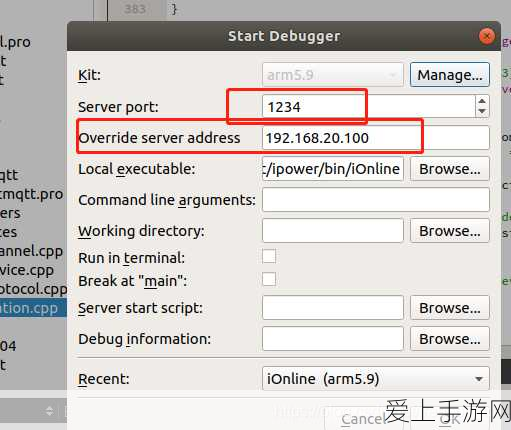Click the Override server address field
The height and width of the screenshot is (430, 511).
pos(376,138)
